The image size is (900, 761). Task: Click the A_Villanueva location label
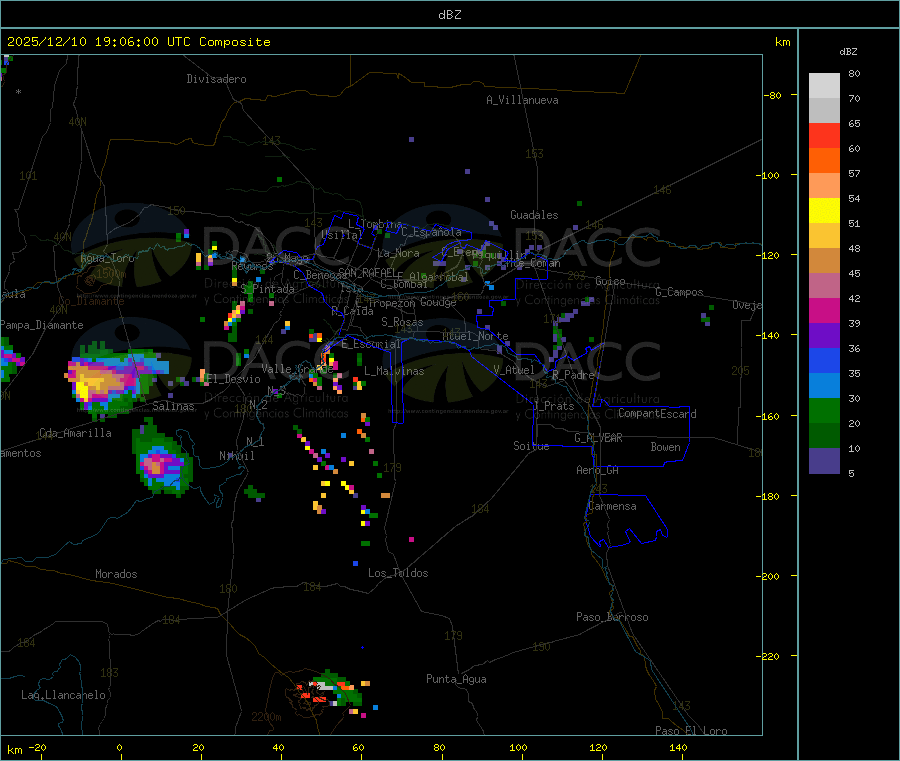tap(522, 100)
